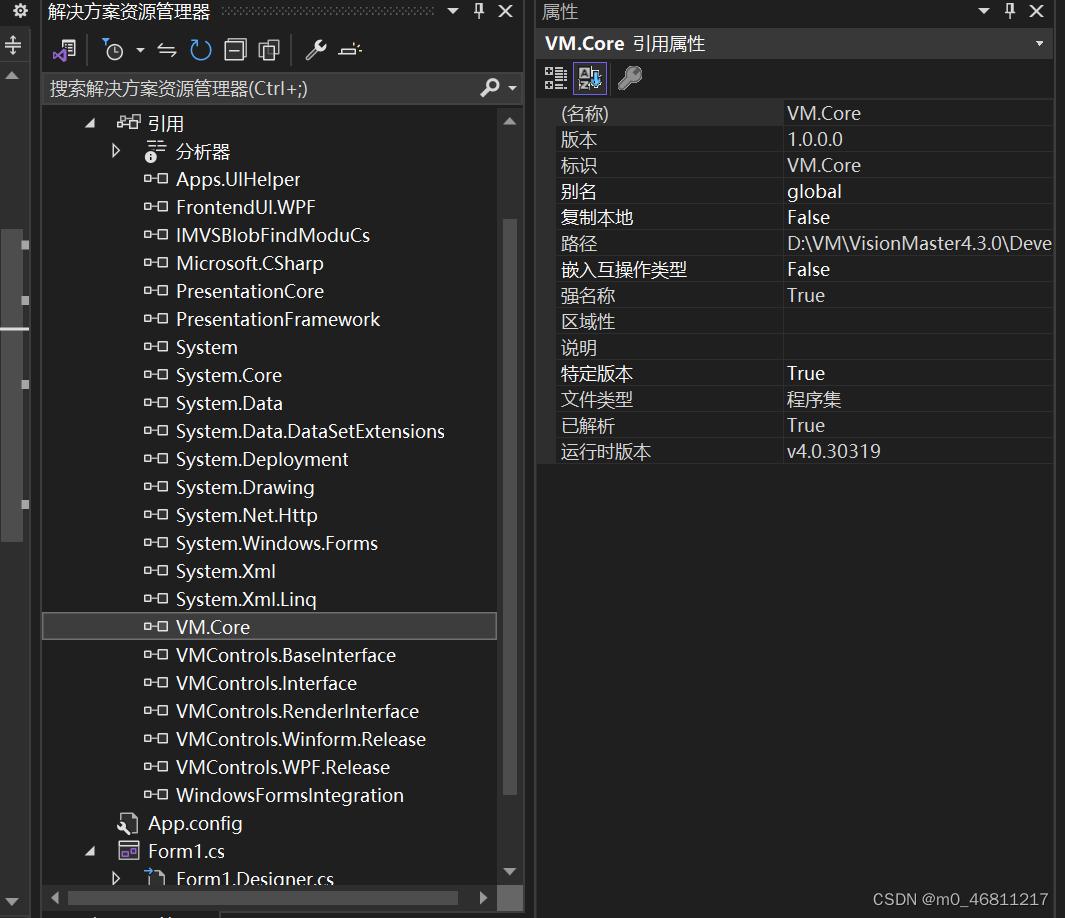Open the Properties wrench icon in Solution Explorer

tap(315, 50)
